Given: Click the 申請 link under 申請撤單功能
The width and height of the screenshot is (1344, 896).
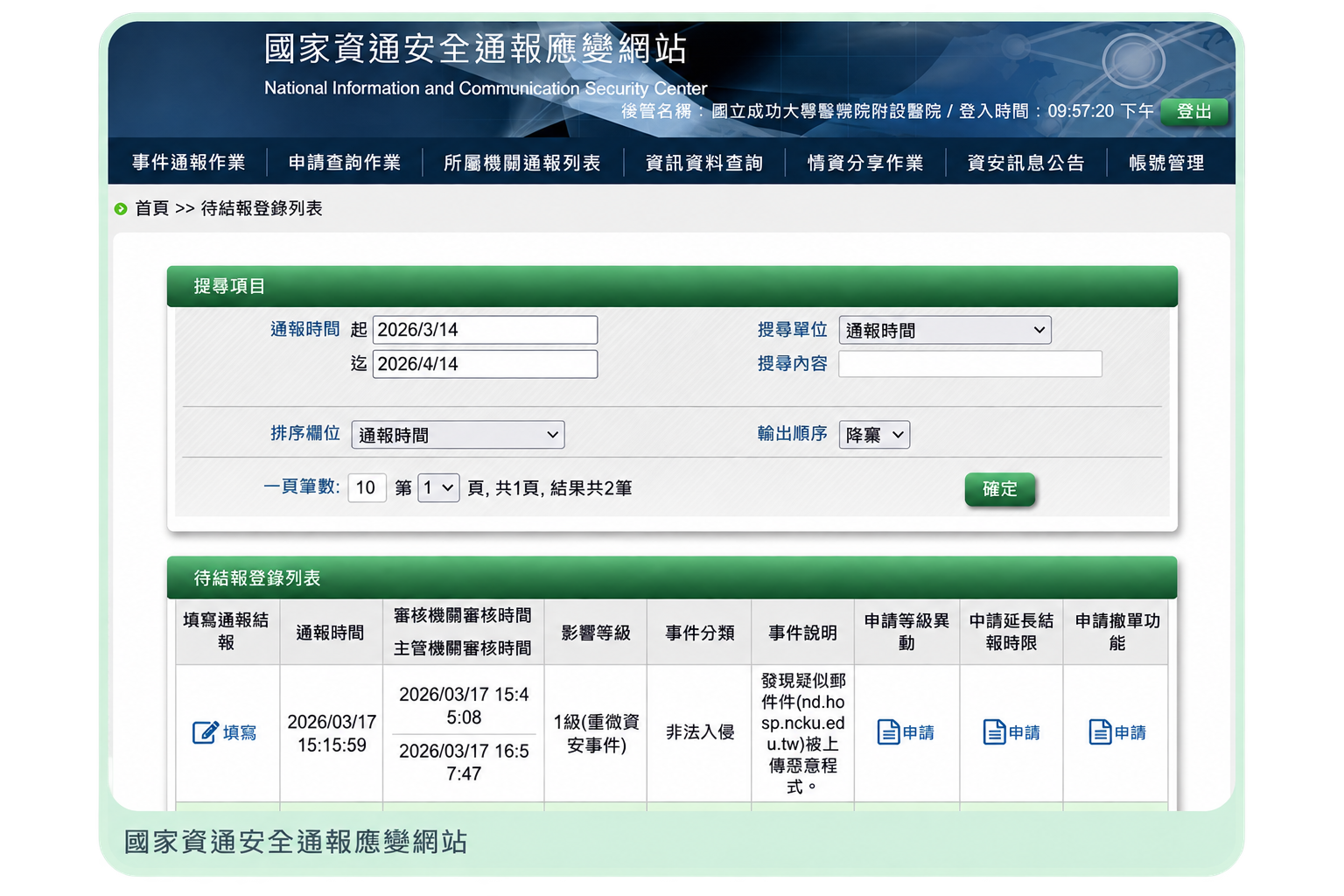Looking at the screenshot, I should [1130, 732].
